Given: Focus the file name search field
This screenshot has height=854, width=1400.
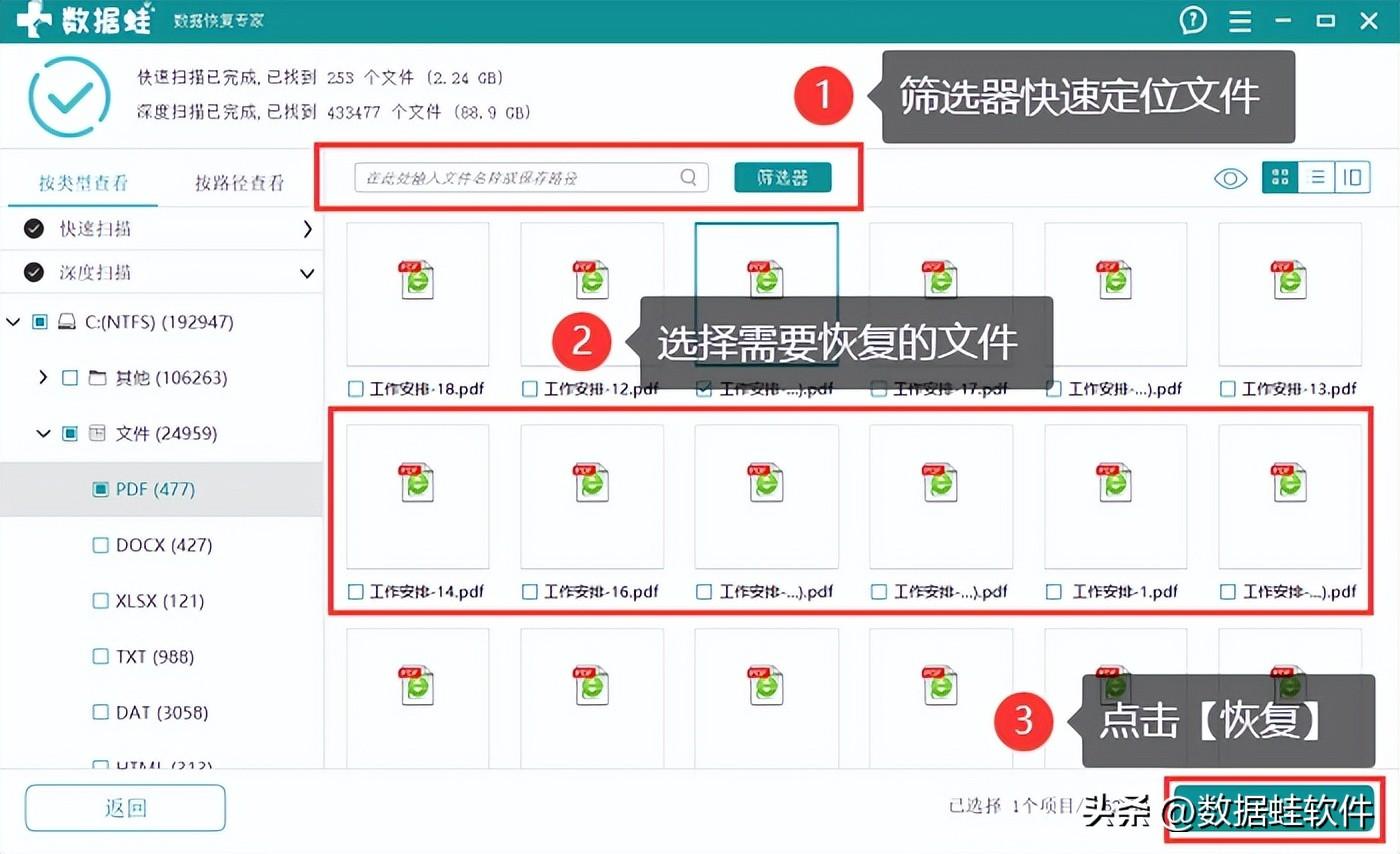Looking at the screenshot, I should tap(531, 177).
